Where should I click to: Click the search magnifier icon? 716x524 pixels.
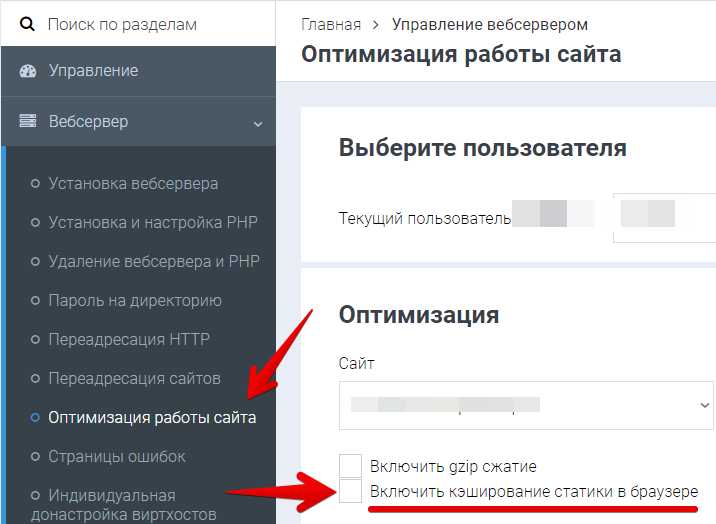click(x=28, y=24)
